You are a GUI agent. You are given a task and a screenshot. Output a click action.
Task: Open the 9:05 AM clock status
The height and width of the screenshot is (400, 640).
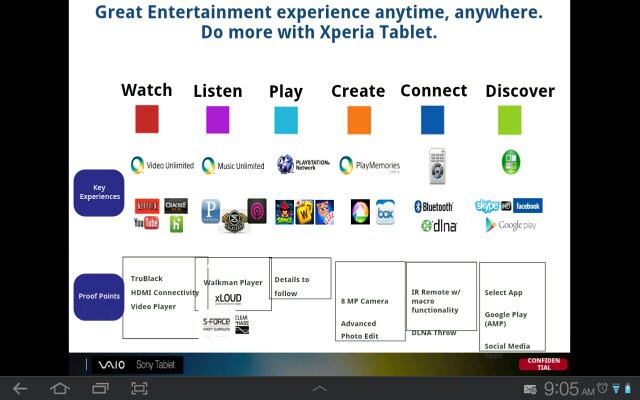tap(569, 389)
